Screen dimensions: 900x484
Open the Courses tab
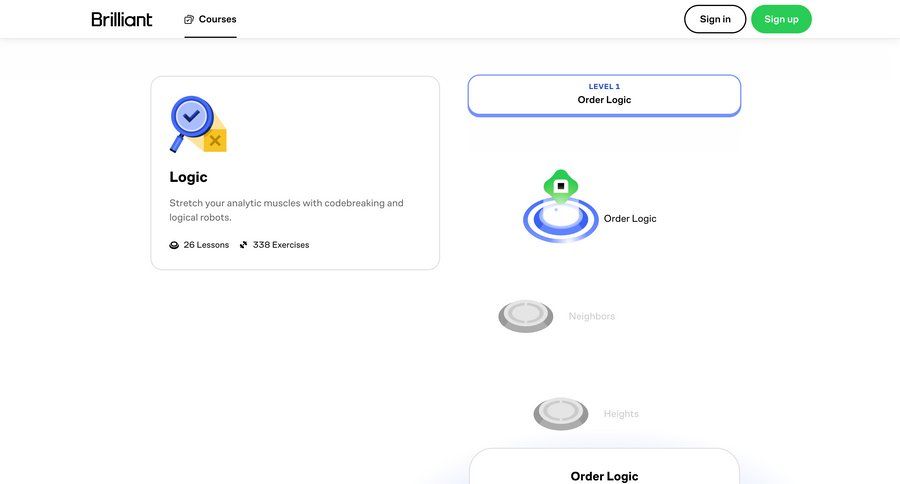[x=211, y=19]
